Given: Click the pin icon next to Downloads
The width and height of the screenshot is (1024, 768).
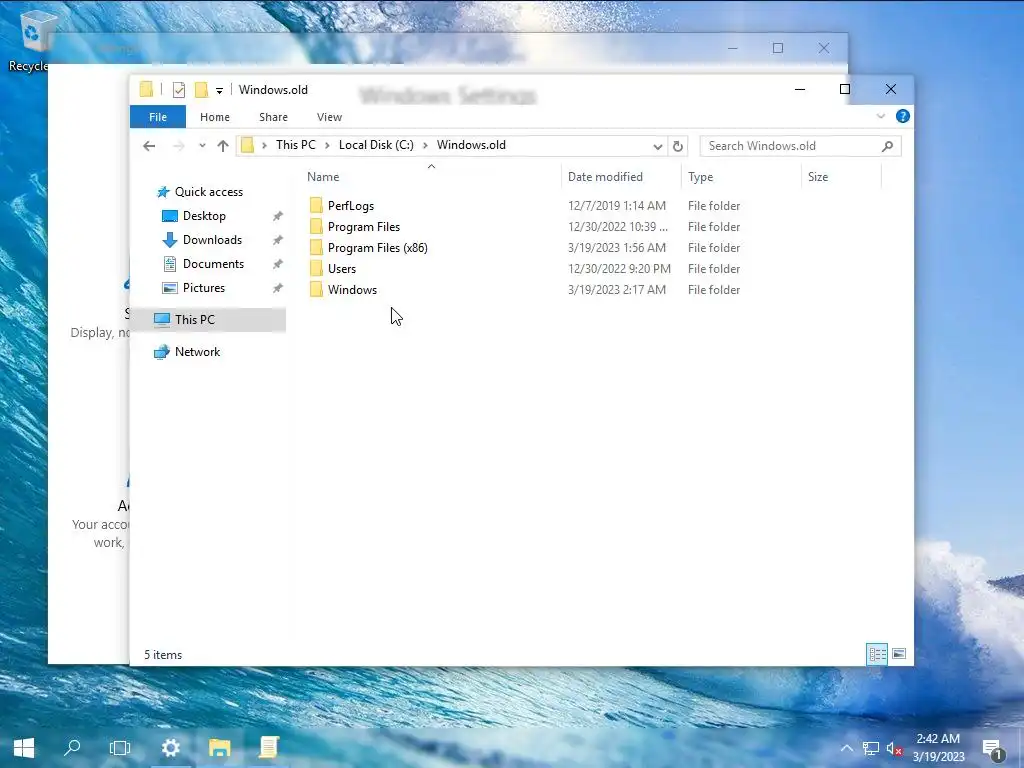Looking at the screenshot, I should 278,240.
